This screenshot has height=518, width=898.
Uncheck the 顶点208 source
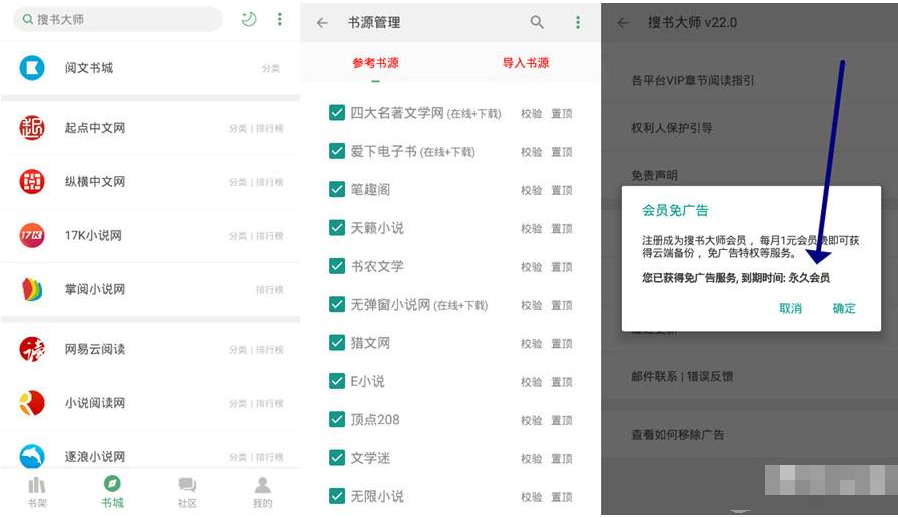click(337, 420)
